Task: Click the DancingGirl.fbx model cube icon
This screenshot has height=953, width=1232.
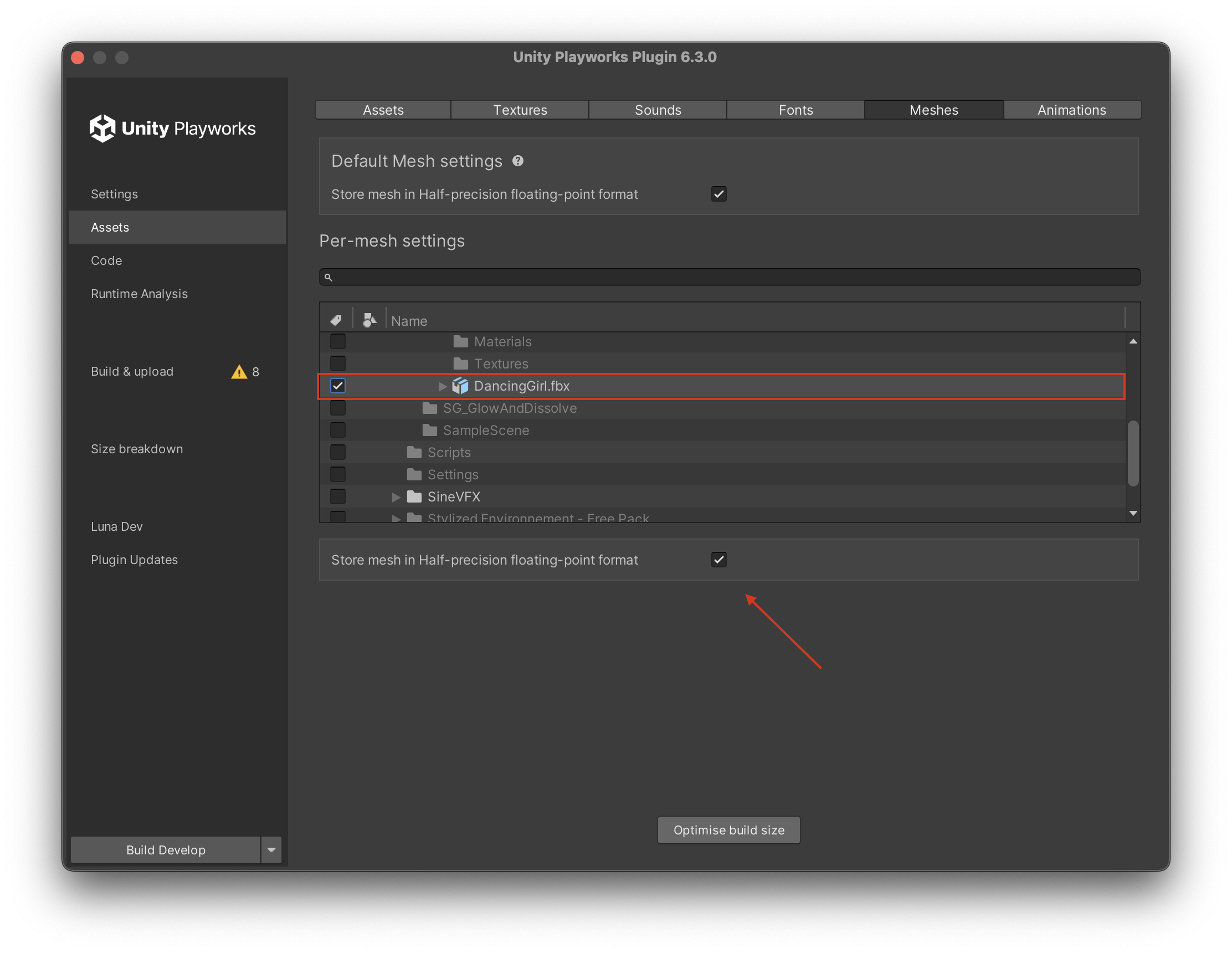Action: [460, 386]
